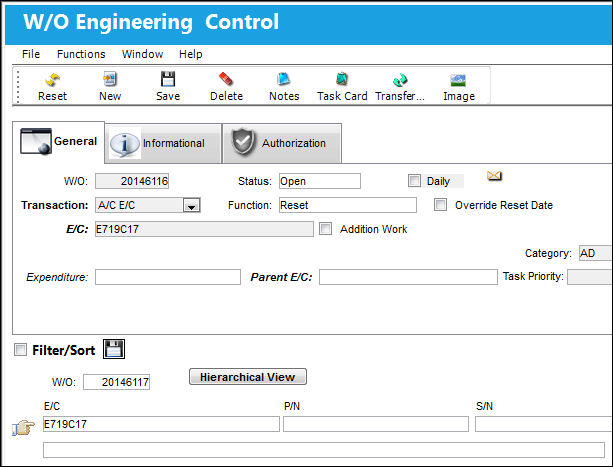Click the pointing hand icon beside E/C row
The image size is (613, 467).
click(x=23, y=428)
